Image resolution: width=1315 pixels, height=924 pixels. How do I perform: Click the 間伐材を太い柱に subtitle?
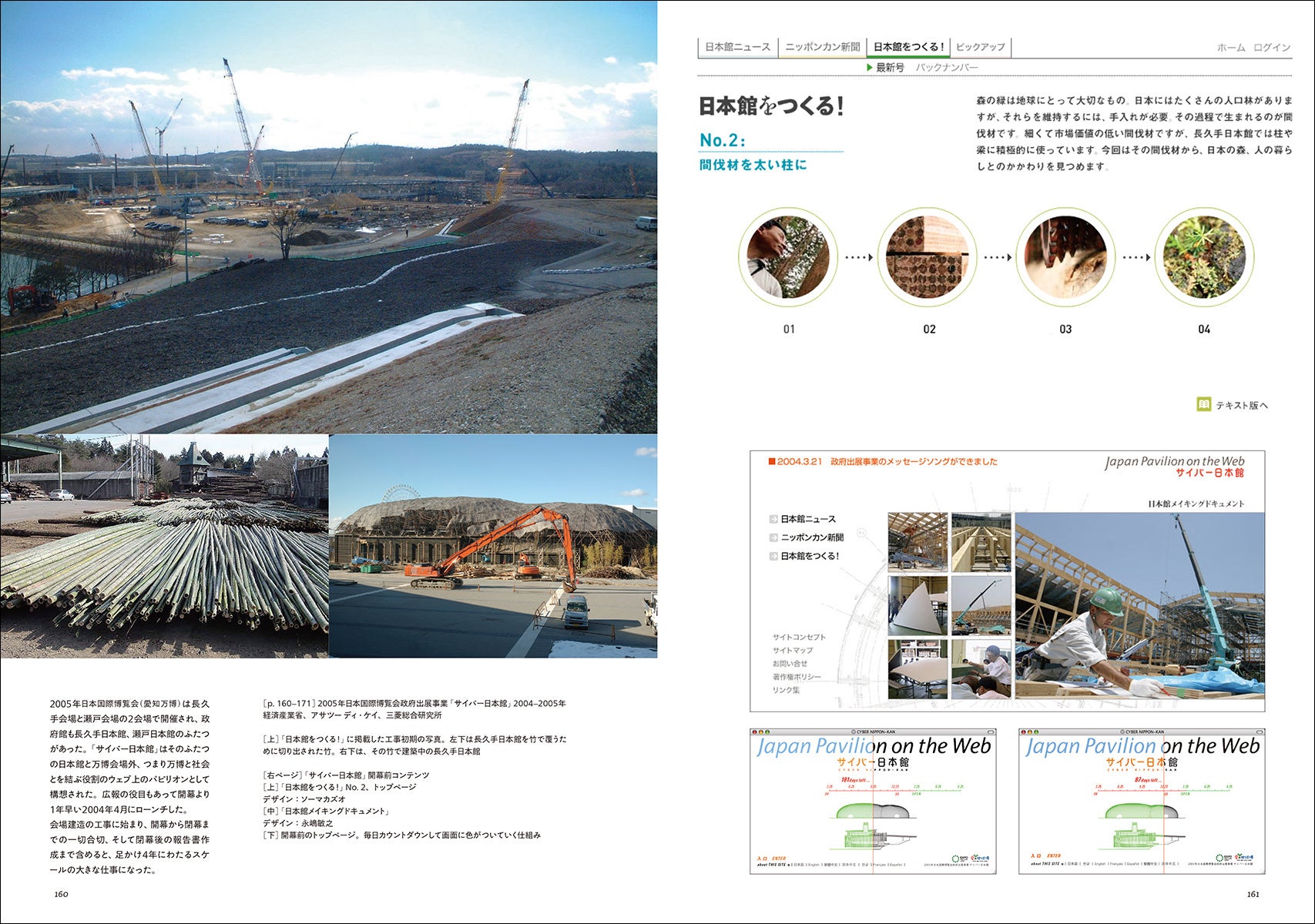point(753,165)
